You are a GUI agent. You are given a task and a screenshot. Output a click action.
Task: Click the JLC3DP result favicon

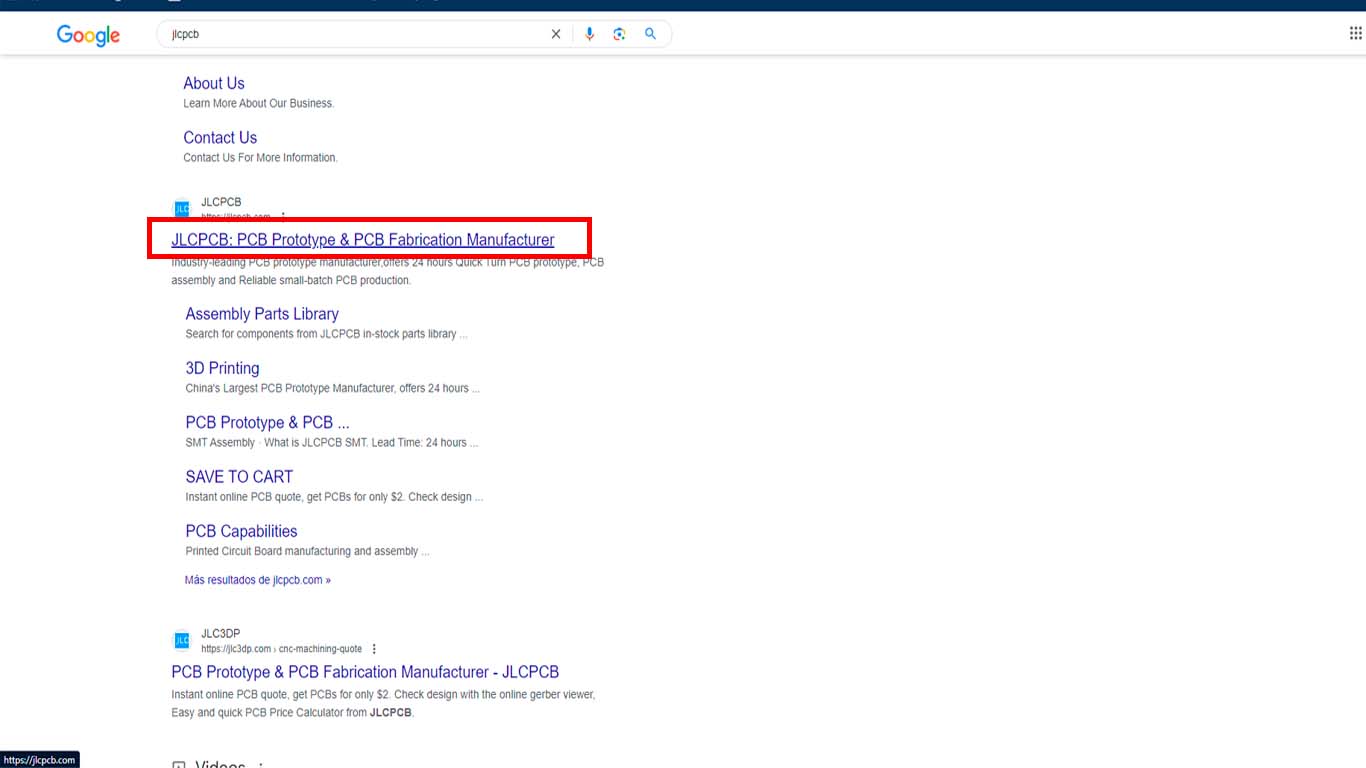[x=182, y=640]
